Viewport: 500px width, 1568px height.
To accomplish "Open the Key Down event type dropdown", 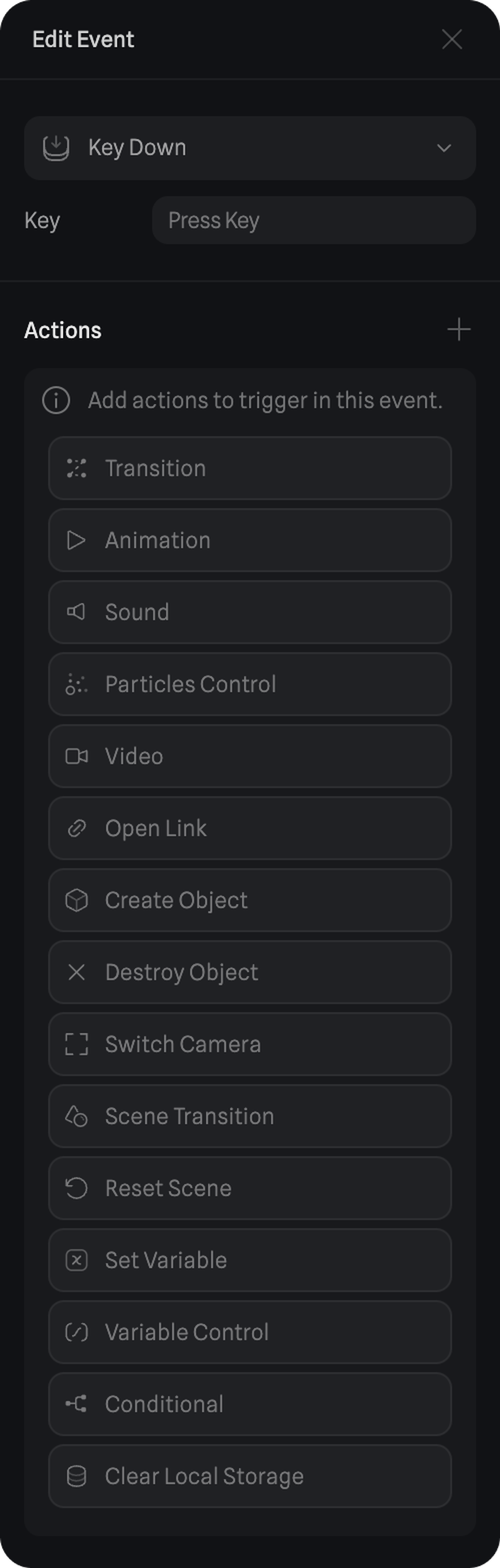I will click(250, 148).
